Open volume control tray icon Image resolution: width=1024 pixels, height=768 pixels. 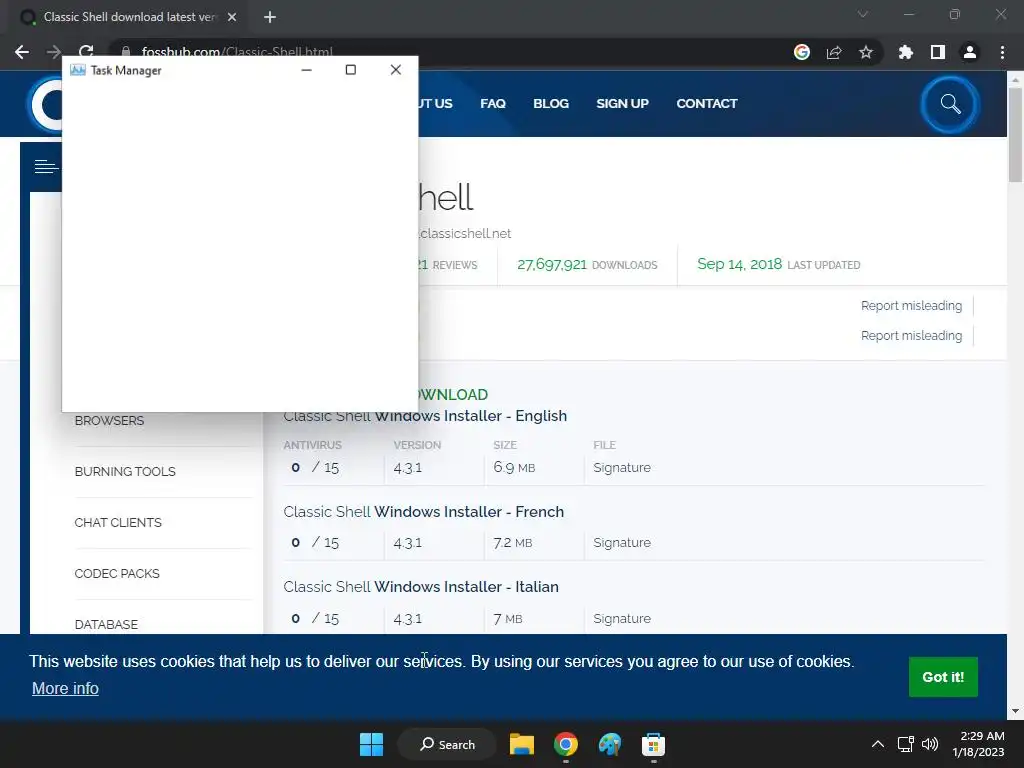pos(930,744)
